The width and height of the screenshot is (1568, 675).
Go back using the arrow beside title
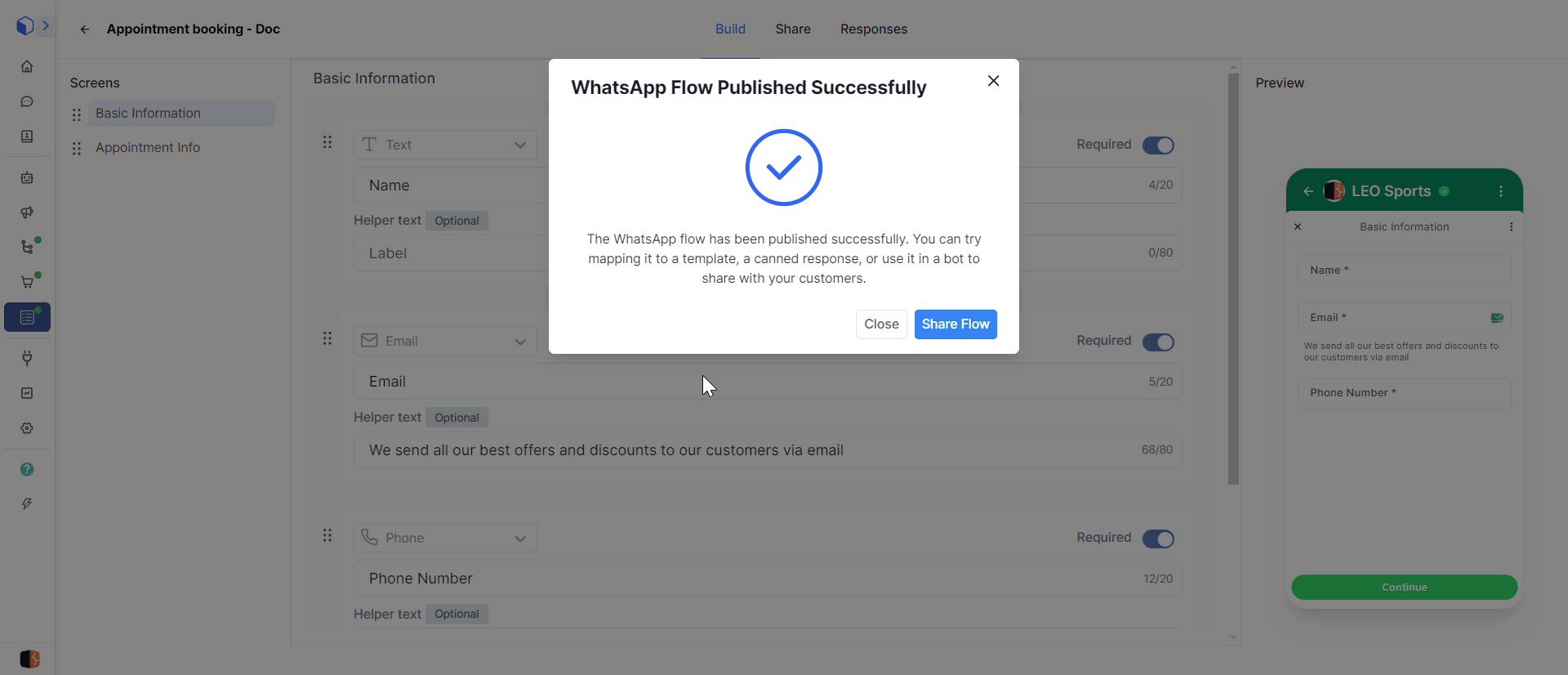point(84,29)
